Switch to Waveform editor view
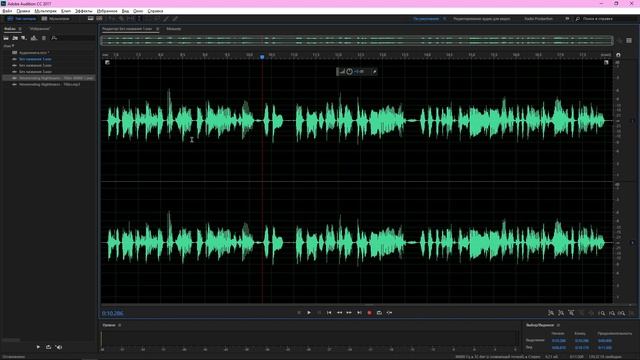640x360 pixels. 22,19
